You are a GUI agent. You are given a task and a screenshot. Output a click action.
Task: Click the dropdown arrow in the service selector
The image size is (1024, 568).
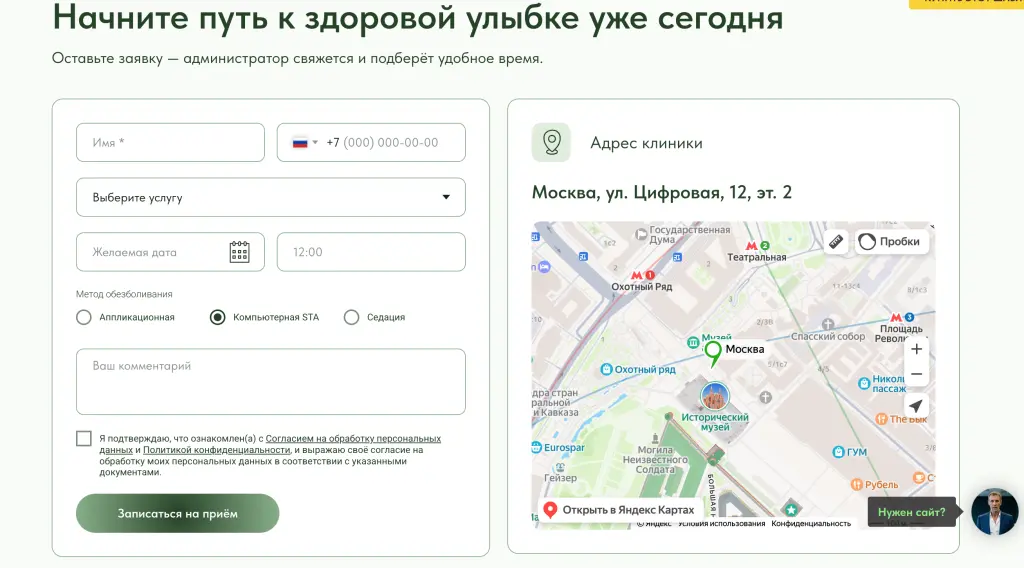[446, 197]
